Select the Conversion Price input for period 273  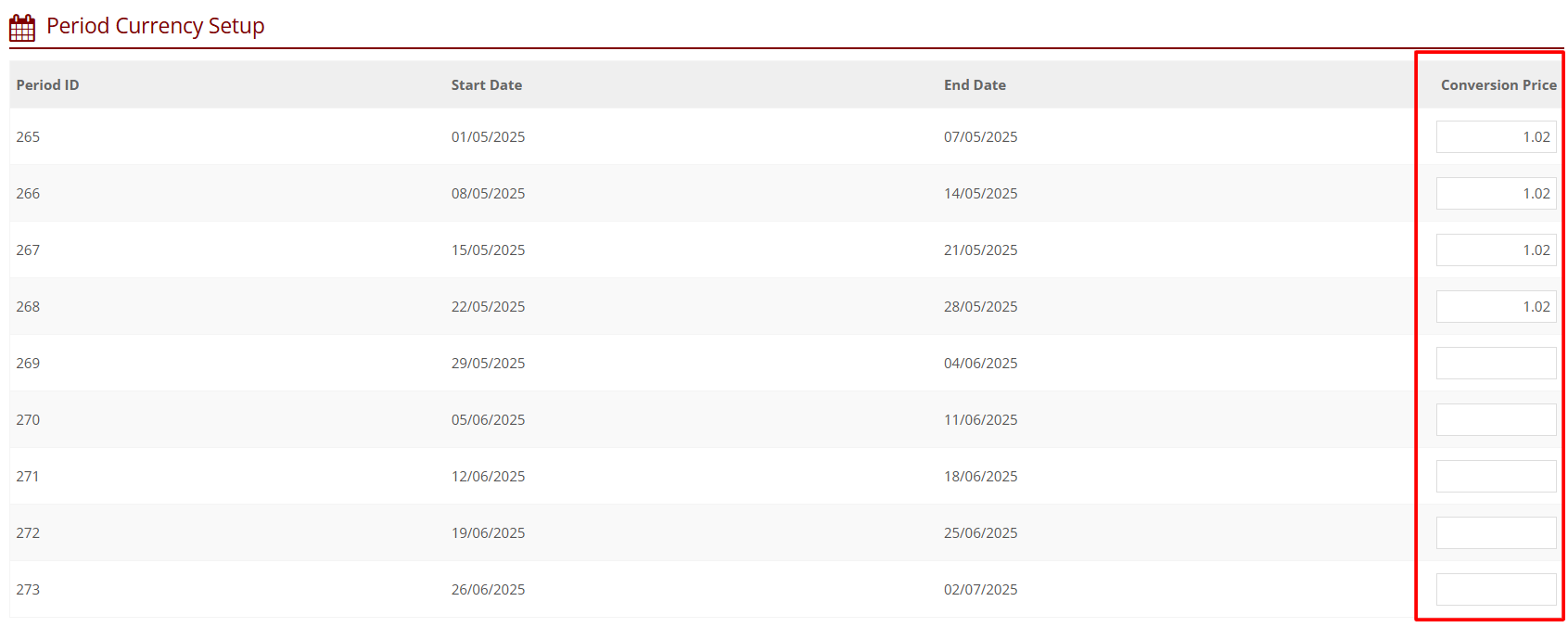(x=1495, y=590)
